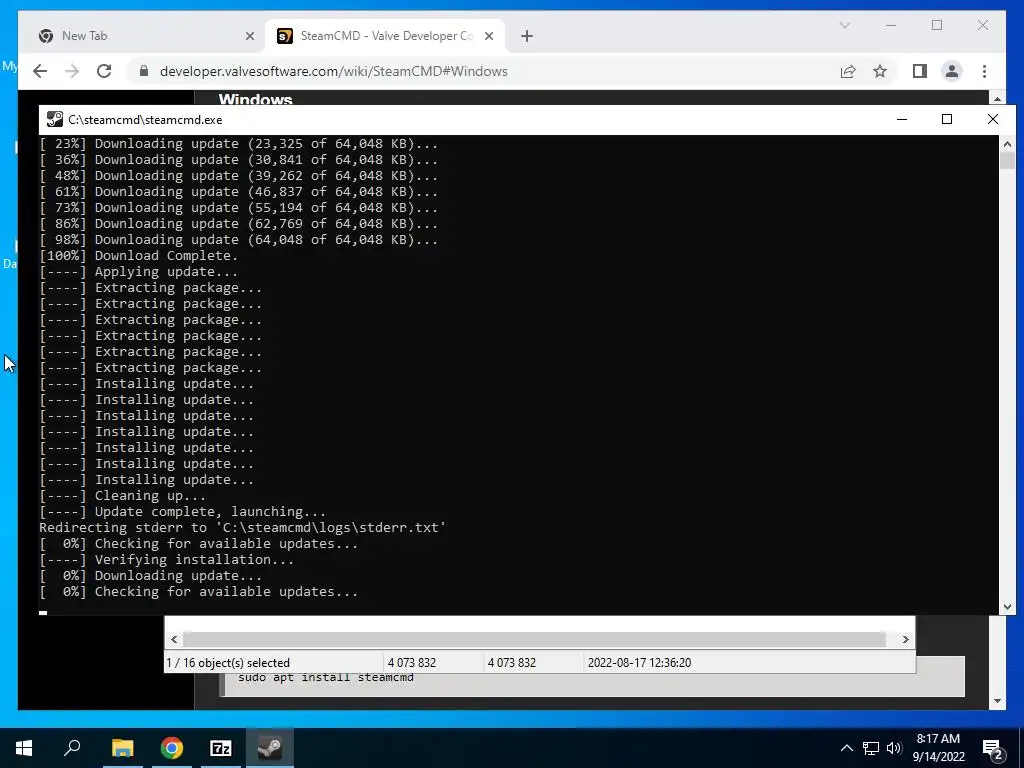Click the Chrome forward arrow
Viewport: 1024px width, 768px height.
pyautogui.click(x=72, y=71)
